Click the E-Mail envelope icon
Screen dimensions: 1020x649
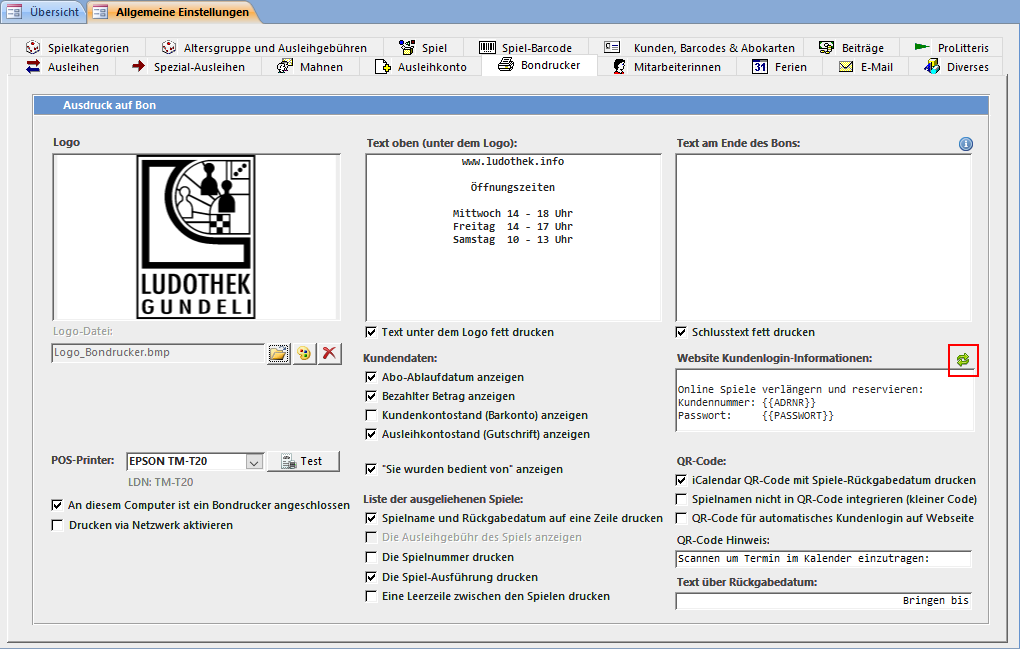[x=846, y=66]
